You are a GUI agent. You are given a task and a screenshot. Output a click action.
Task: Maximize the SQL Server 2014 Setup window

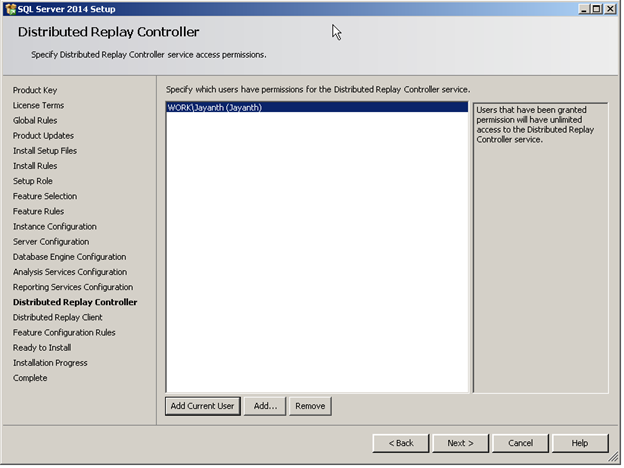tap(597, 9)
